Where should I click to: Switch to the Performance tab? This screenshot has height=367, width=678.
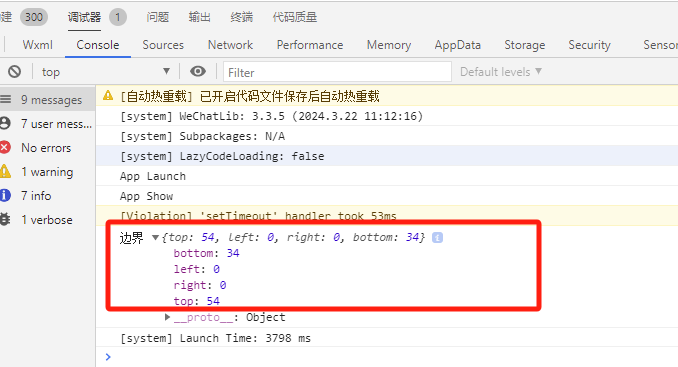click(x=310, y=45)
